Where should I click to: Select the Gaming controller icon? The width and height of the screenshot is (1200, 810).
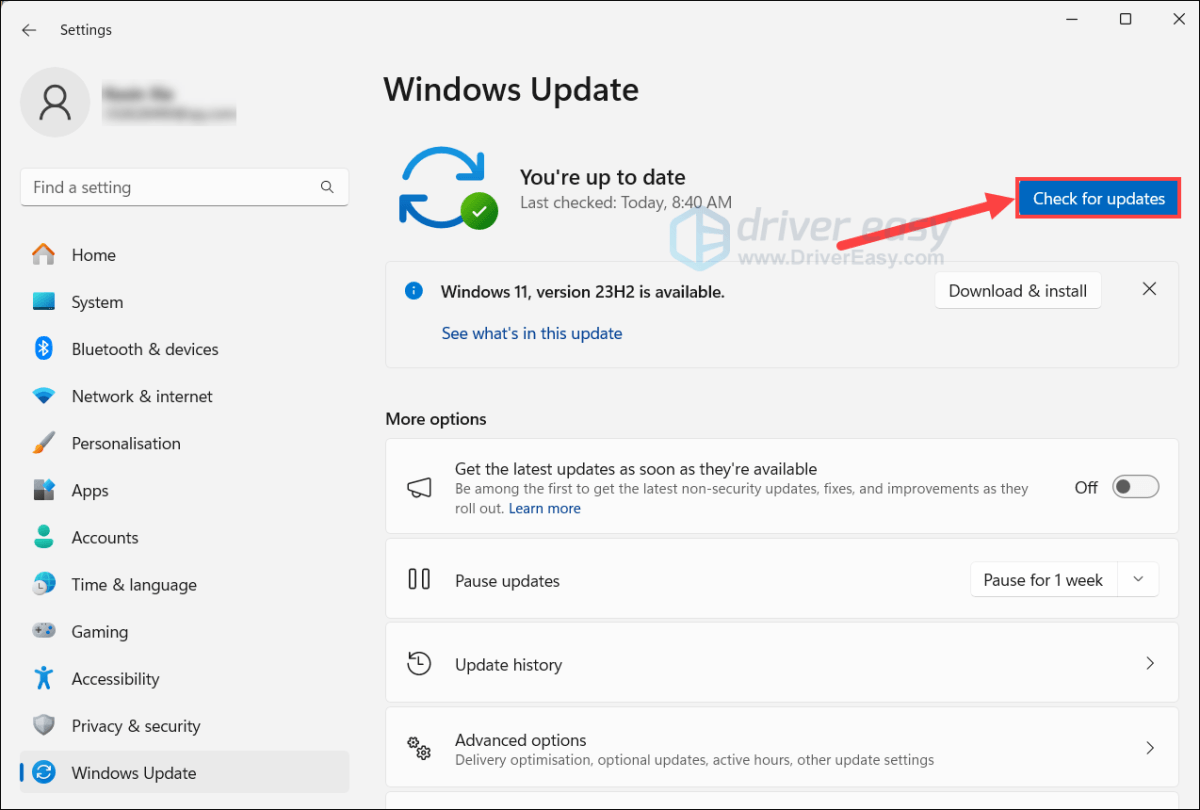click(x=44, y=631)
